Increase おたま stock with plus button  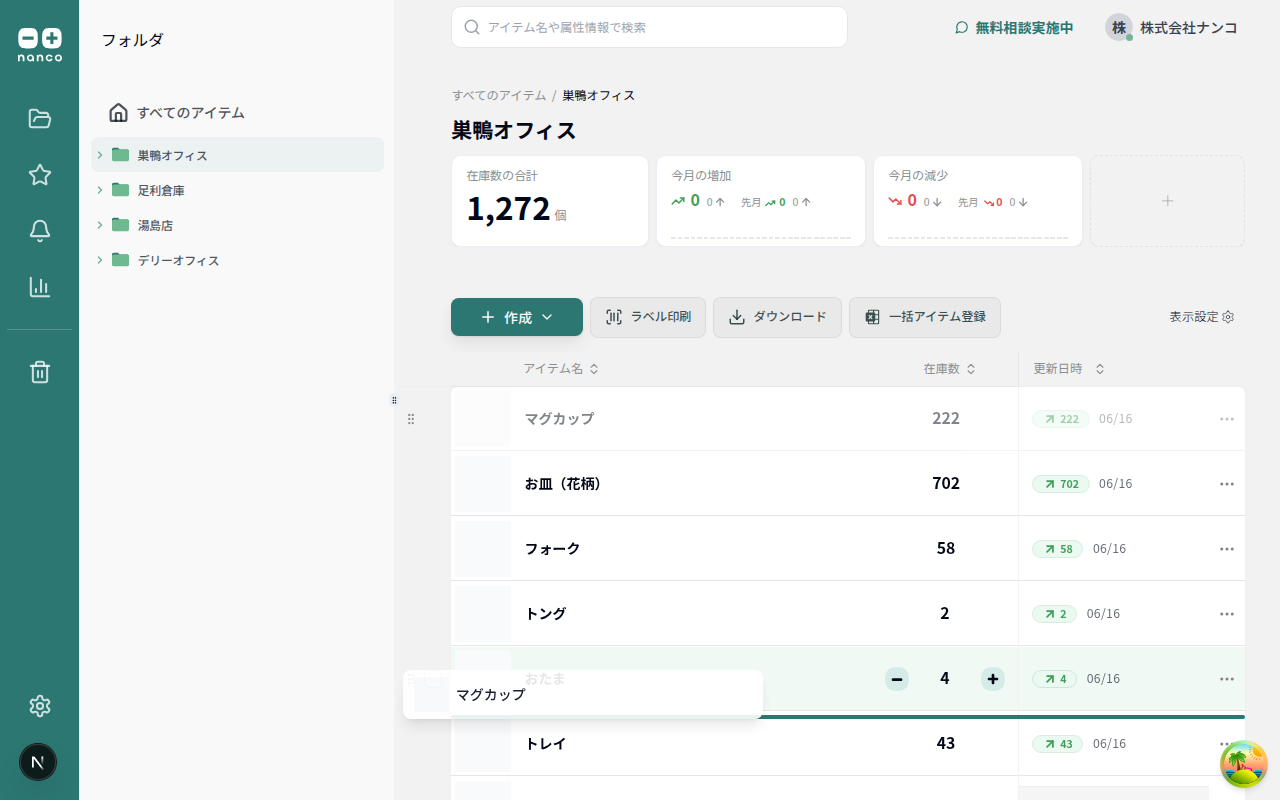992,679
